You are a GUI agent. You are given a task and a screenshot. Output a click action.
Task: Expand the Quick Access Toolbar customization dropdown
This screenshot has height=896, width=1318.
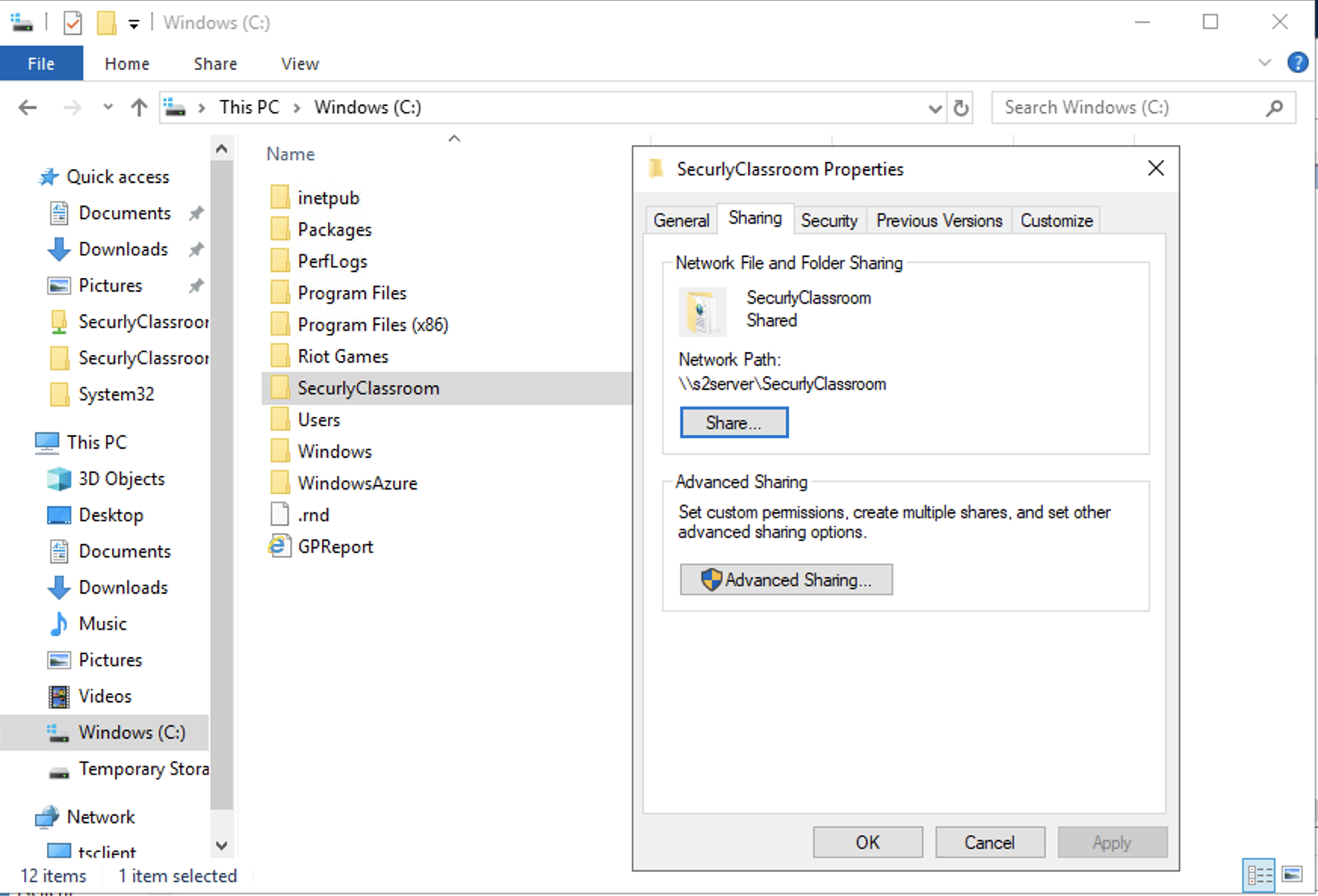pos(133,22)
